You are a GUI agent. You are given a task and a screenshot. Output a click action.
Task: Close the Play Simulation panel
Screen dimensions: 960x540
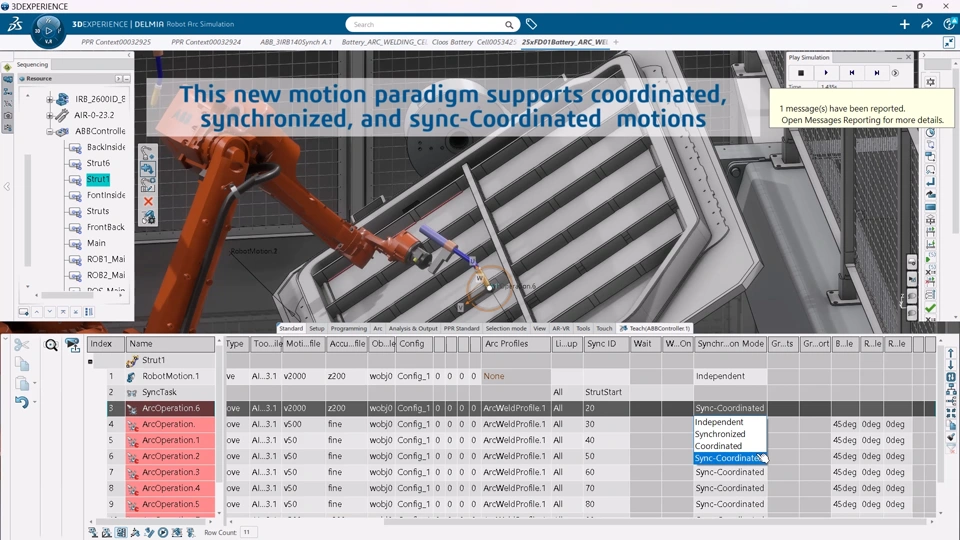coord(909,57)
